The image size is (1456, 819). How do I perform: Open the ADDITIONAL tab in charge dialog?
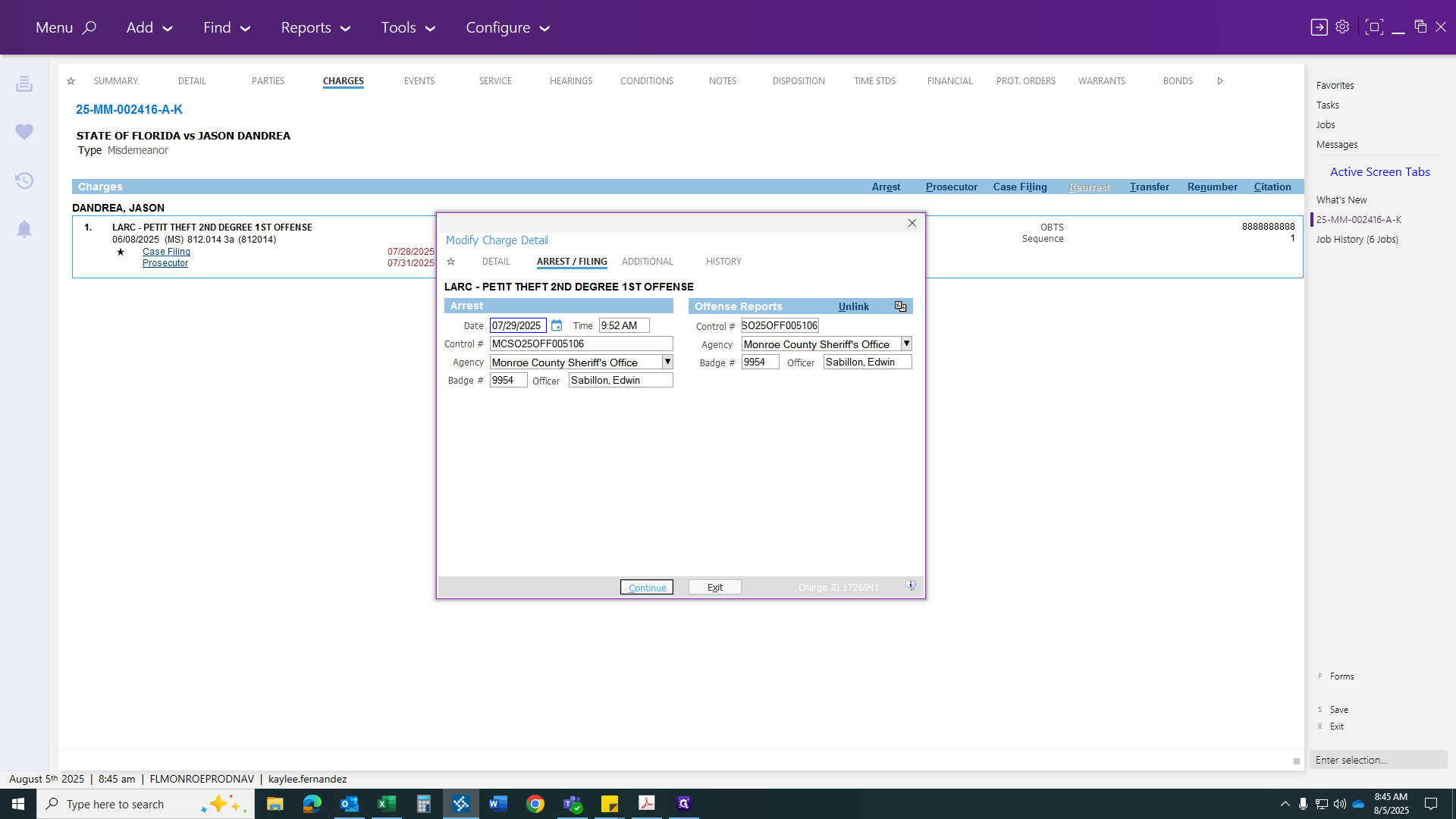click(x=647, y=262)
